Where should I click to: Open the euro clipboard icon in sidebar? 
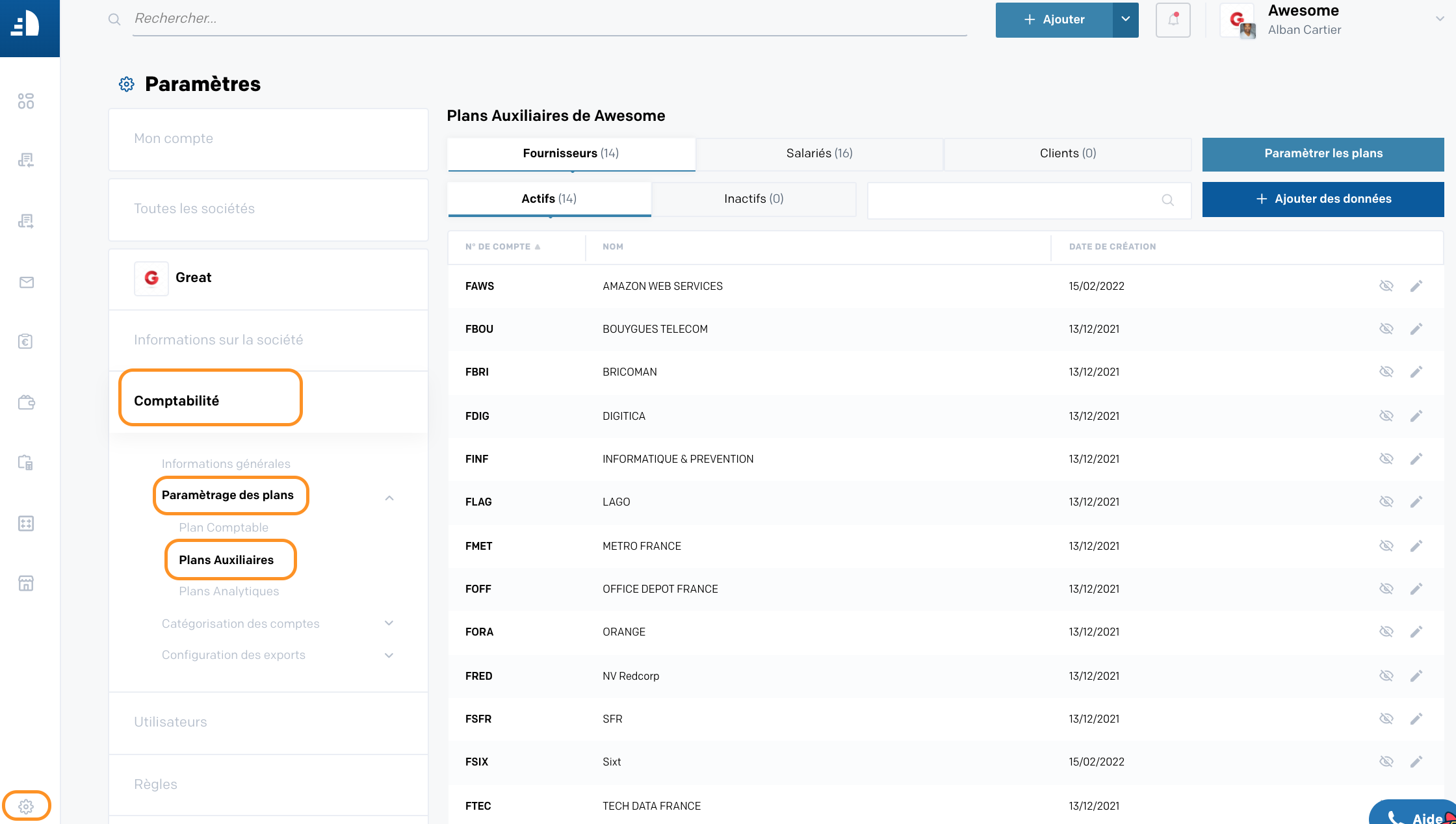click(26, 341)
